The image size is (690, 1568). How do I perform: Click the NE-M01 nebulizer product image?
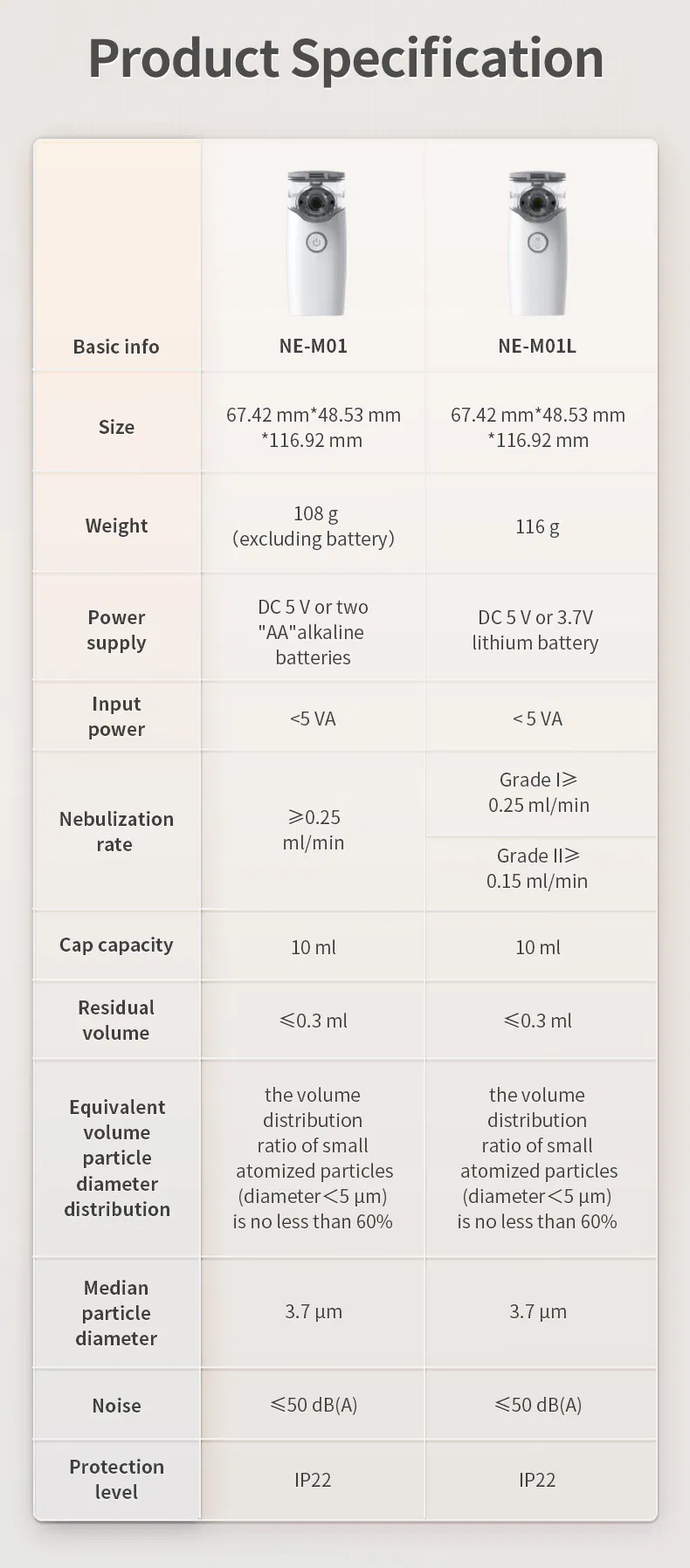pyautogui.click(x=316, y=244)
